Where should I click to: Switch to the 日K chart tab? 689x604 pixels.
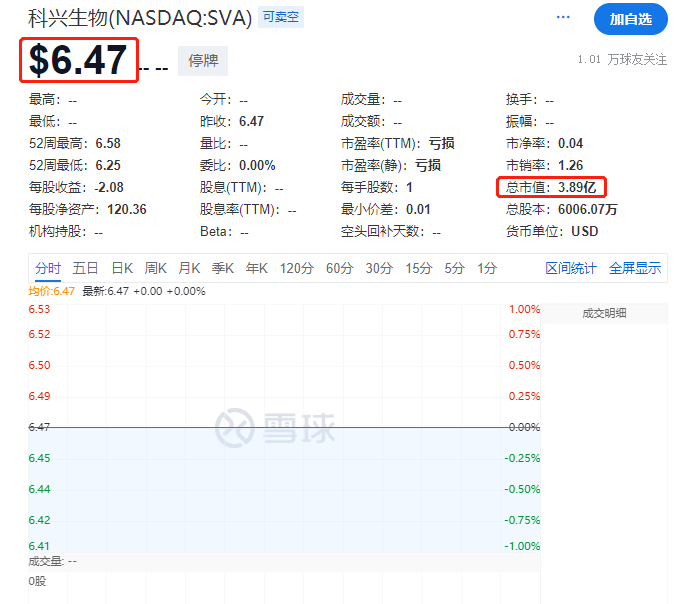pyautogui.click(x=122, y=268)
